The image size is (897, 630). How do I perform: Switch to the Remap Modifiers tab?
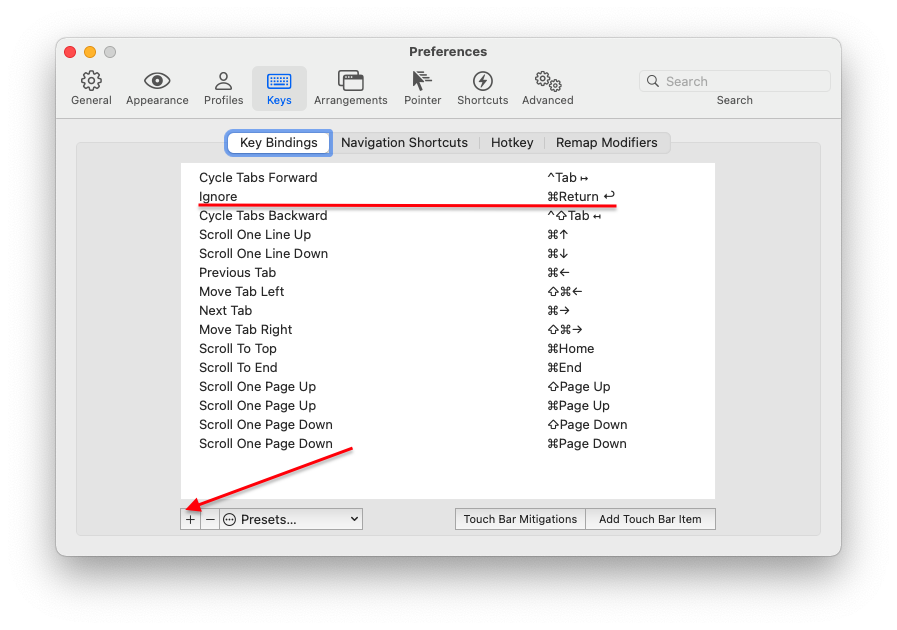tap(606, 142)
